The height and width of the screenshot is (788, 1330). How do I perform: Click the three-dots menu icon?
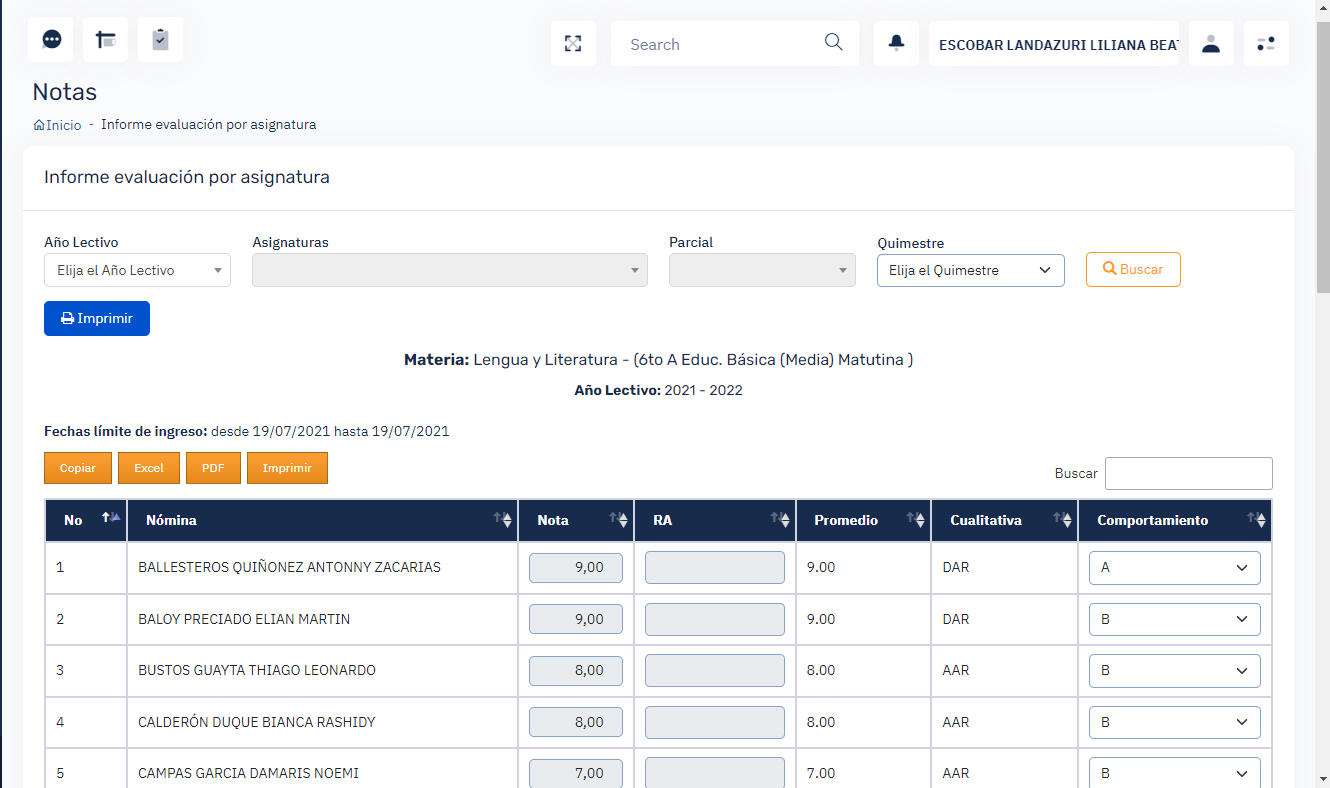[51, 40]
